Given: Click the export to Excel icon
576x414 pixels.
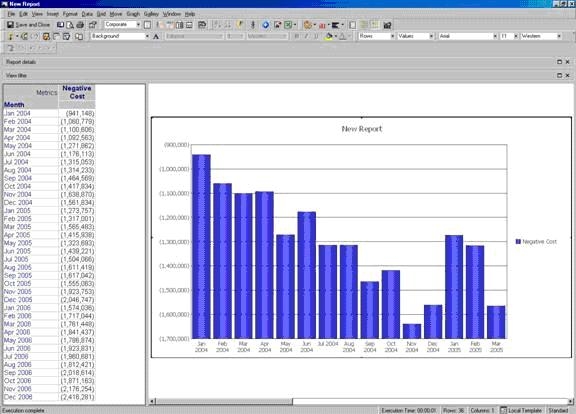Looking at the screenshot, I should [288, 25].
